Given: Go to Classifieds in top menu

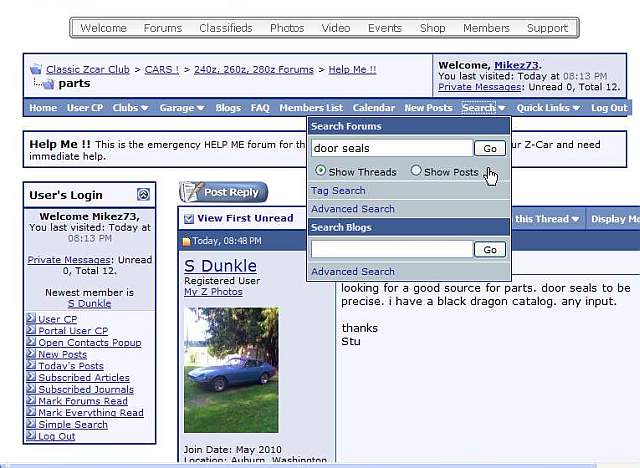Looking at the screenshot, I should [226, 28].
